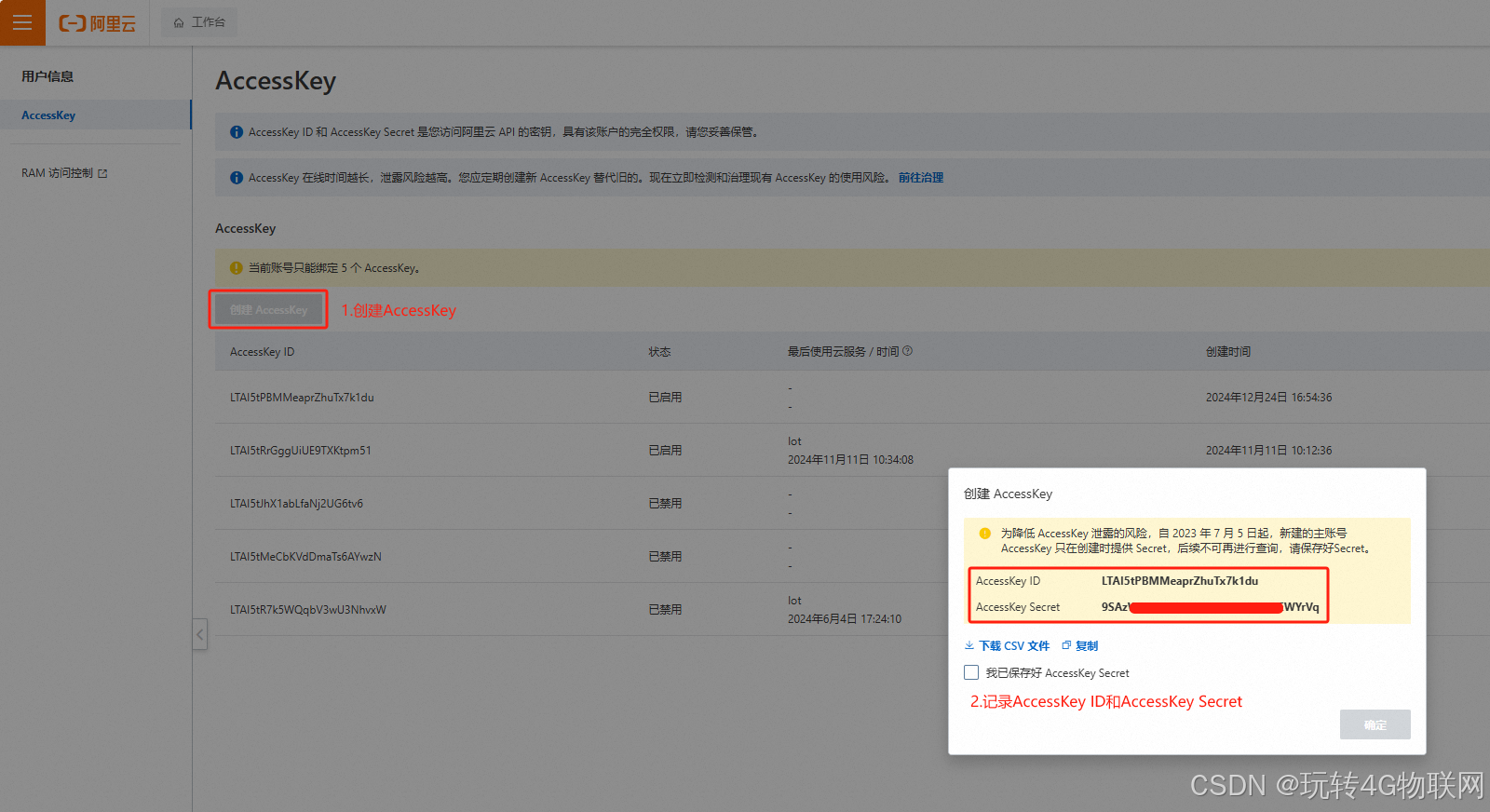Screen dimensions: 1490x812
Task: Click 已禁用 status of LTAI5tJhX1abLfaNj2UG6tv6
Action: coord(665,504)
